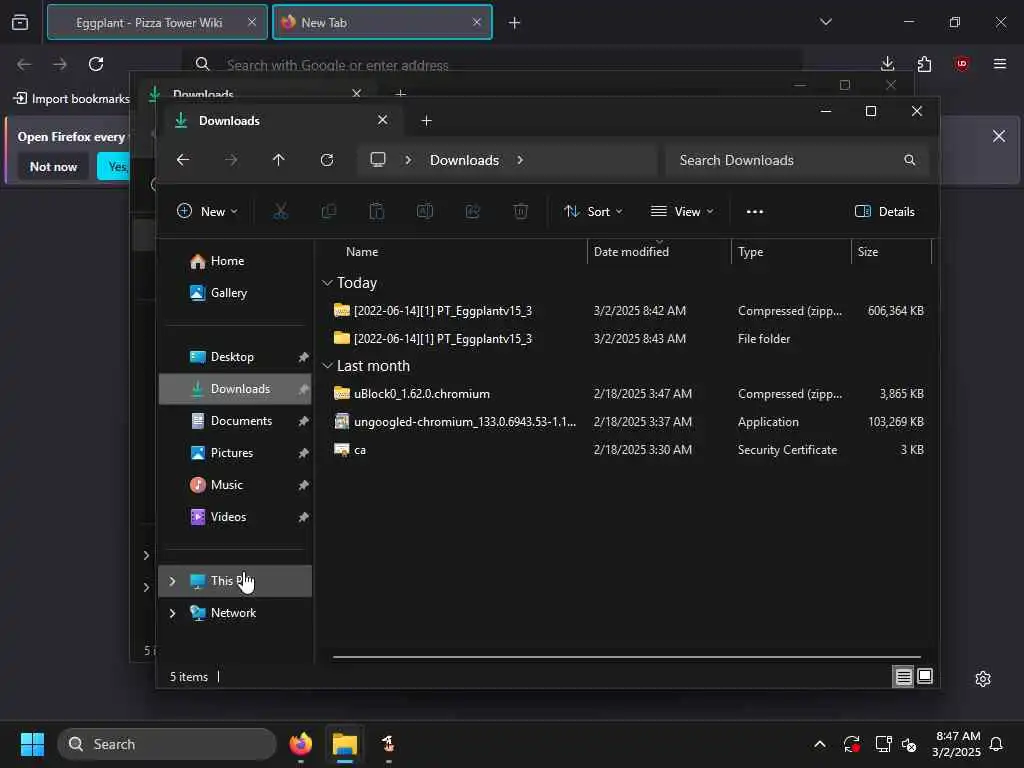Unpin Music from quick access
The image size is (1024, 768).
[303, 485]
